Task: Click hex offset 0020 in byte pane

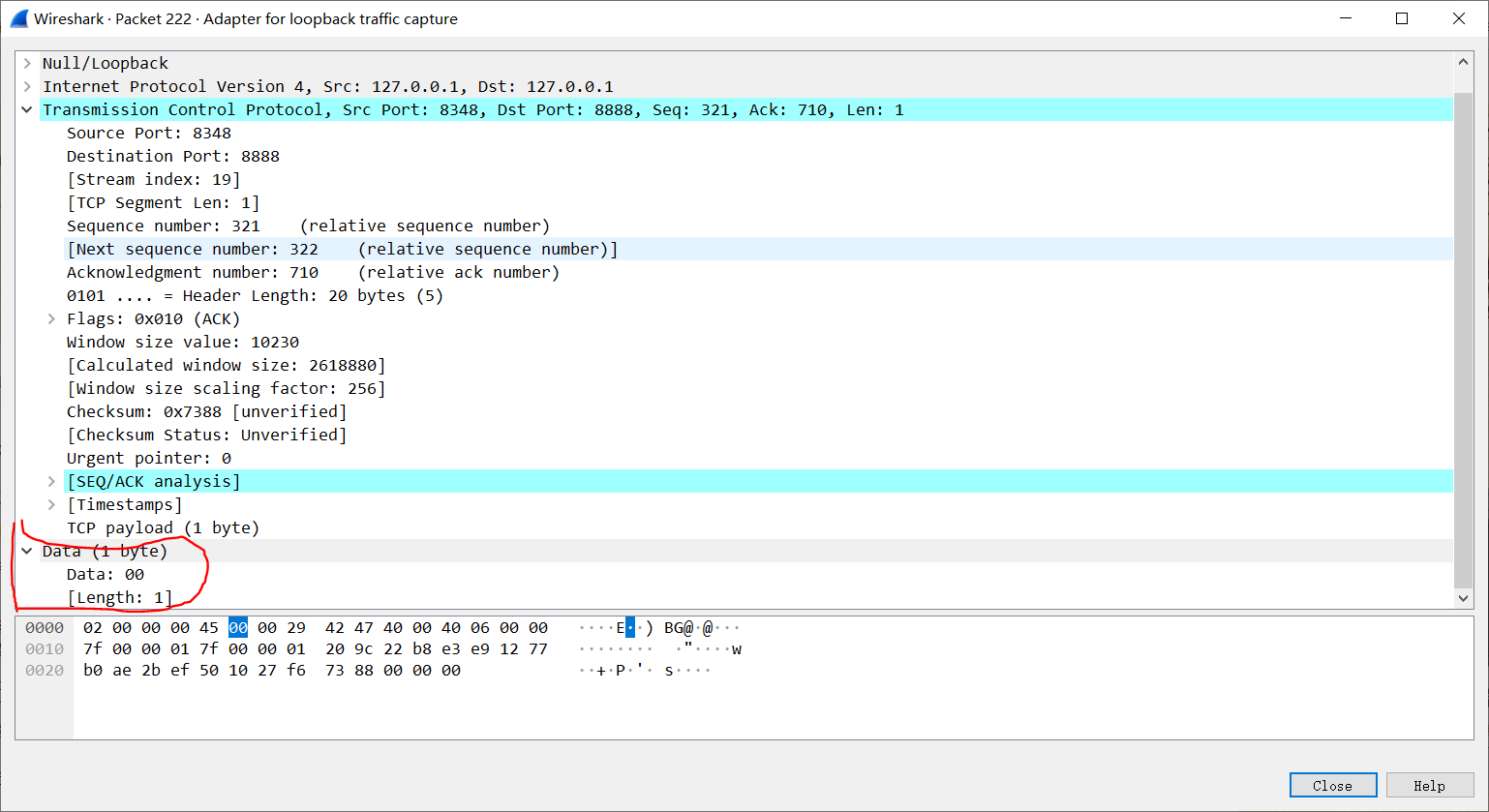Action: [x=45, y=670]
